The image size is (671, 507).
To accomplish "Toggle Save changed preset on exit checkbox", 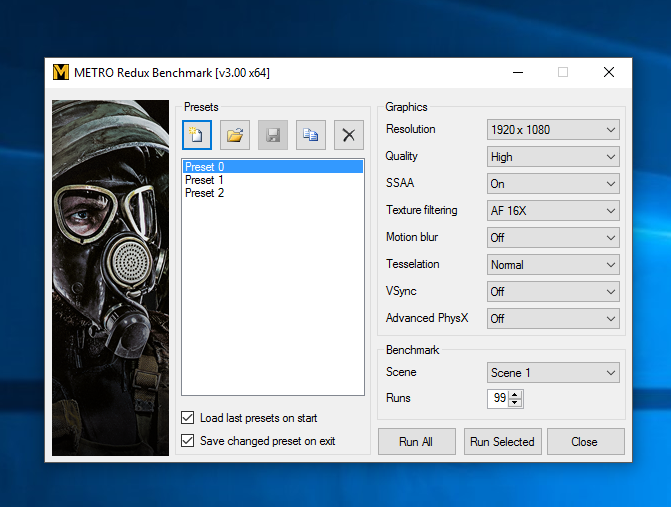I will pyautogui.click(x=187, y=441).
